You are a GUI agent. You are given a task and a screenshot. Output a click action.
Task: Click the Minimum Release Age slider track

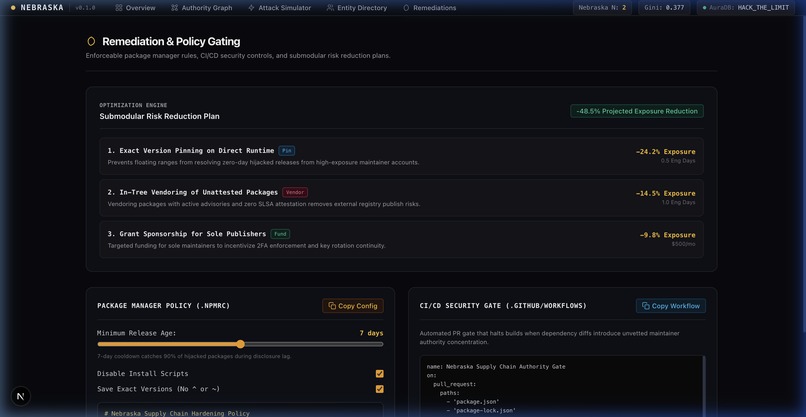(x=240, y=344)
